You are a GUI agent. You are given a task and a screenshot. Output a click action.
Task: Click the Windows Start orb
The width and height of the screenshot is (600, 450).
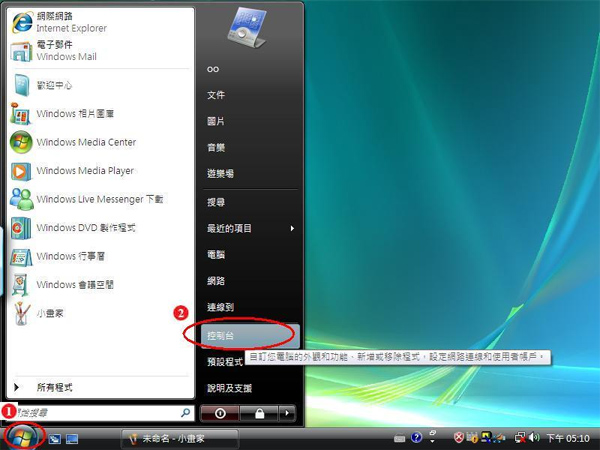click(20, 438)
